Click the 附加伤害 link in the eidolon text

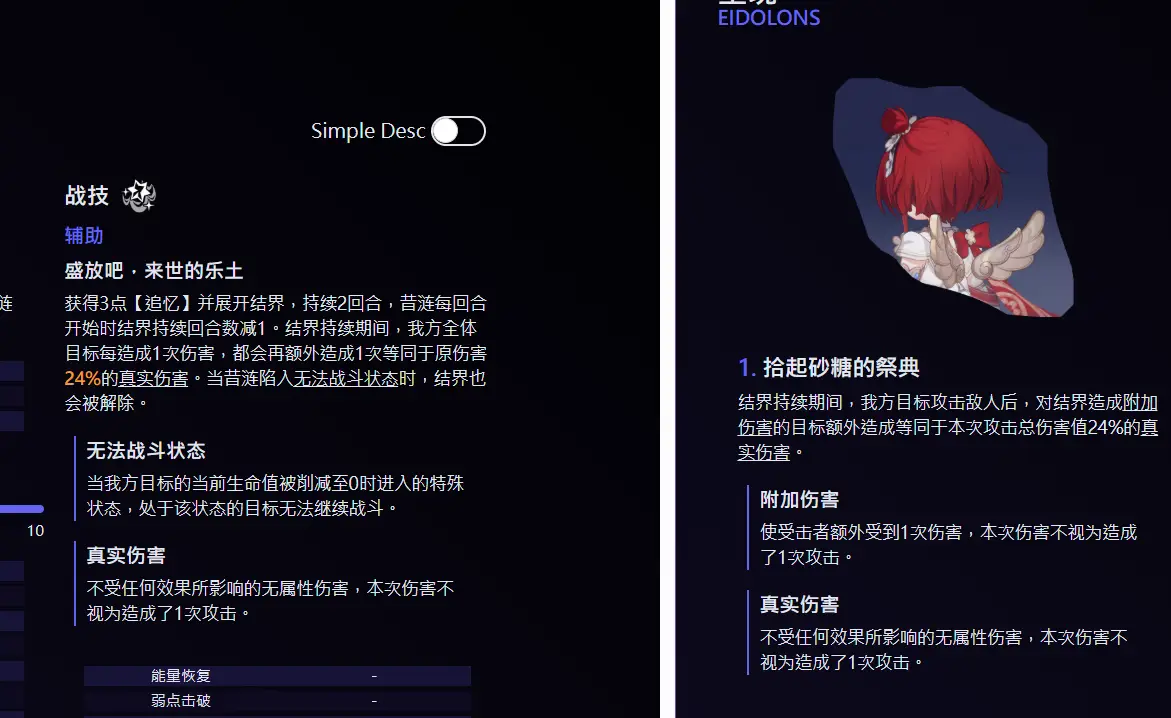pos(1140,403)
